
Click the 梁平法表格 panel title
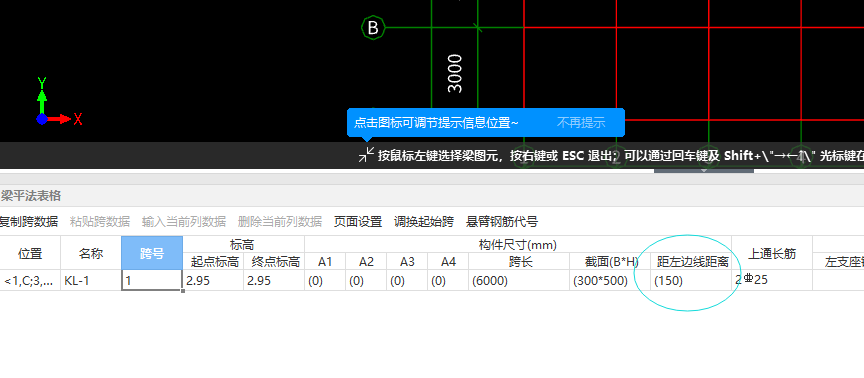click(x=31, y=196)
